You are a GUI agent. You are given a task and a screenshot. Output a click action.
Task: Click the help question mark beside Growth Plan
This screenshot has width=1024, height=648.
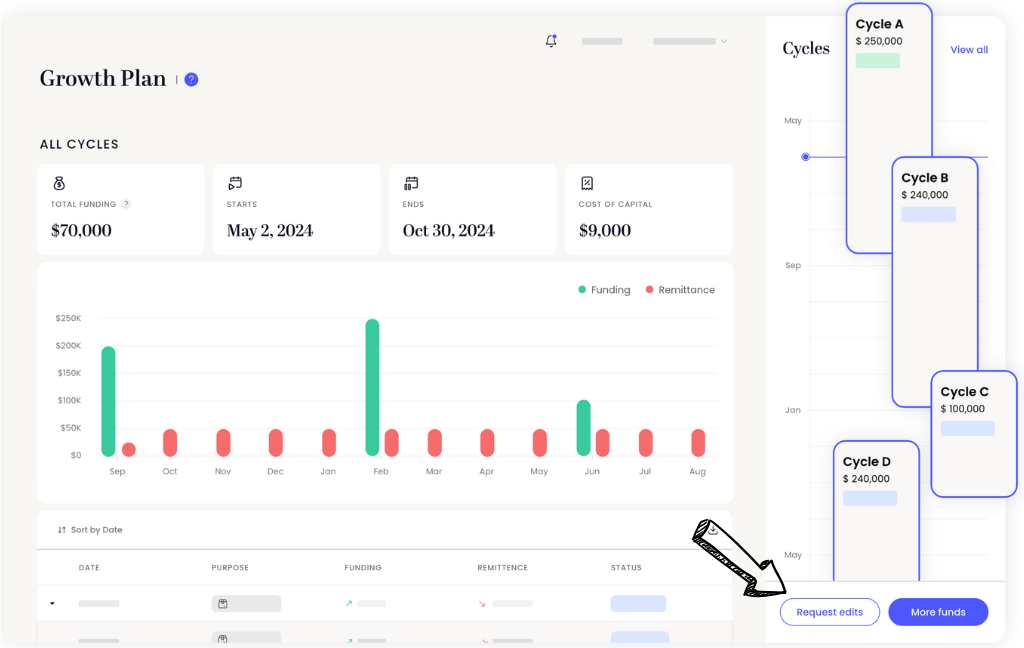190,79
